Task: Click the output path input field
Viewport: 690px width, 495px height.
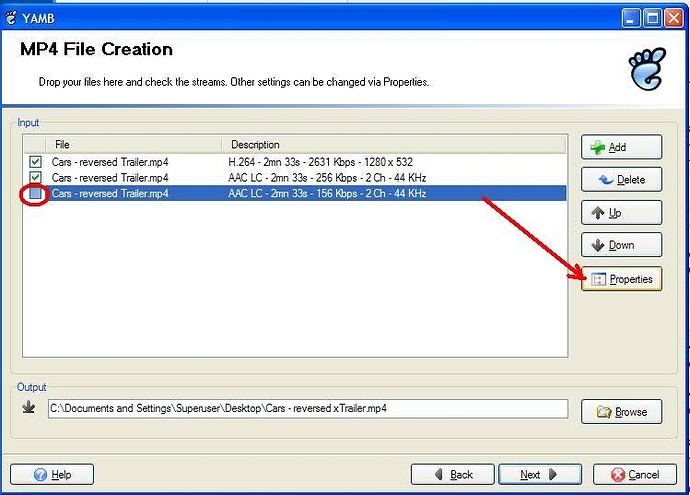Action: coord(308,409)
